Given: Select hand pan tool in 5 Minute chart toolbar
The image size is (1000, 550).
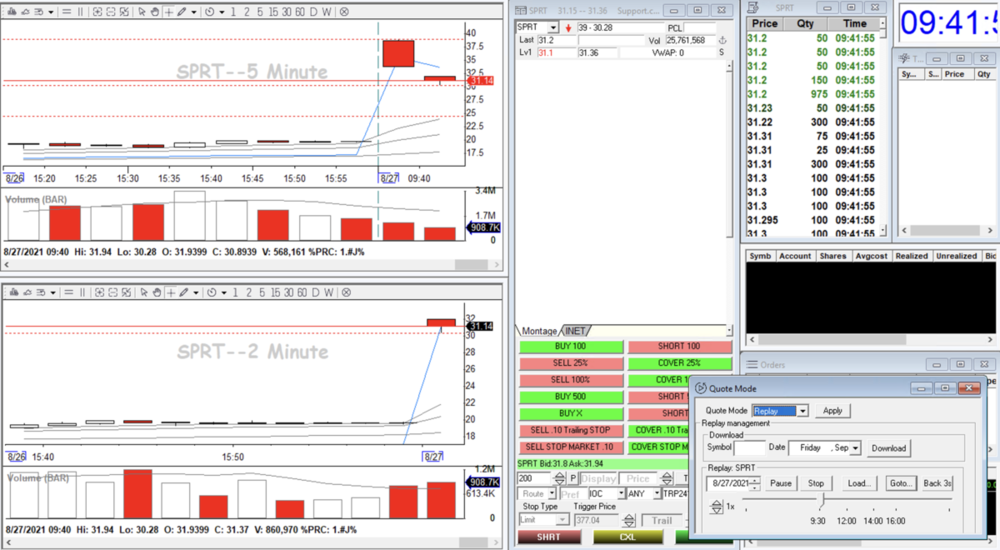Looking at the screenshot, I should pos(154,11).
